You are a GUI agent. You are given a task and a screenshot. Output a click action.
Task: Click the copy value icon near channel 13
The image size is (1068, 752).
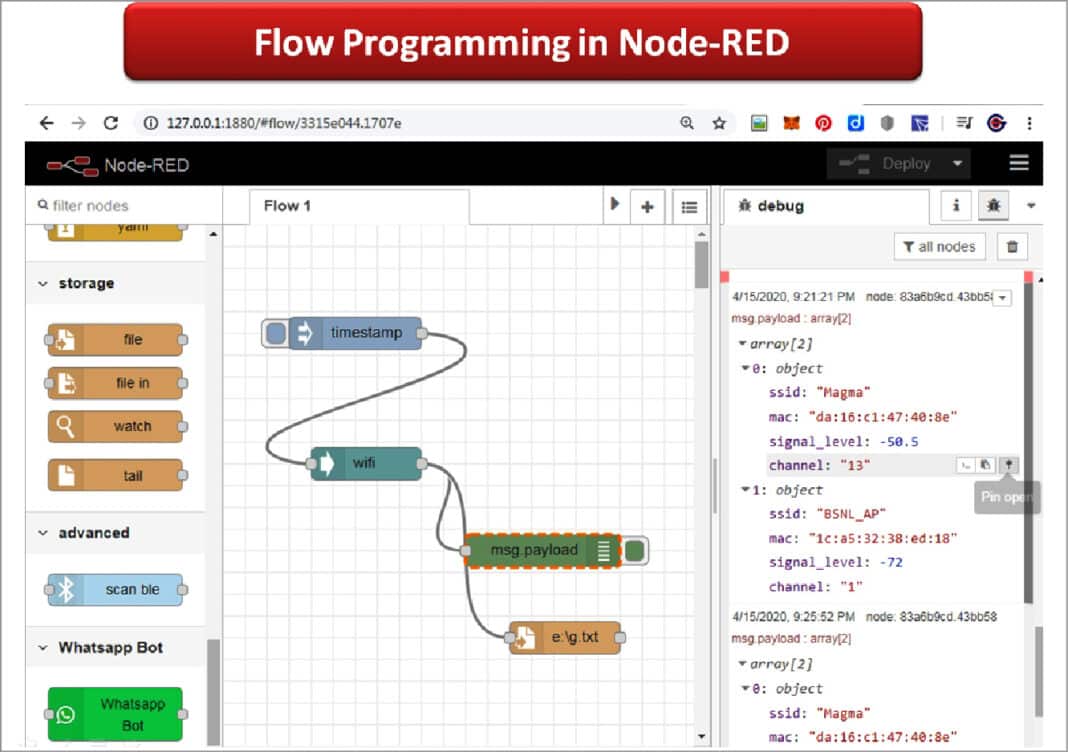985,464
